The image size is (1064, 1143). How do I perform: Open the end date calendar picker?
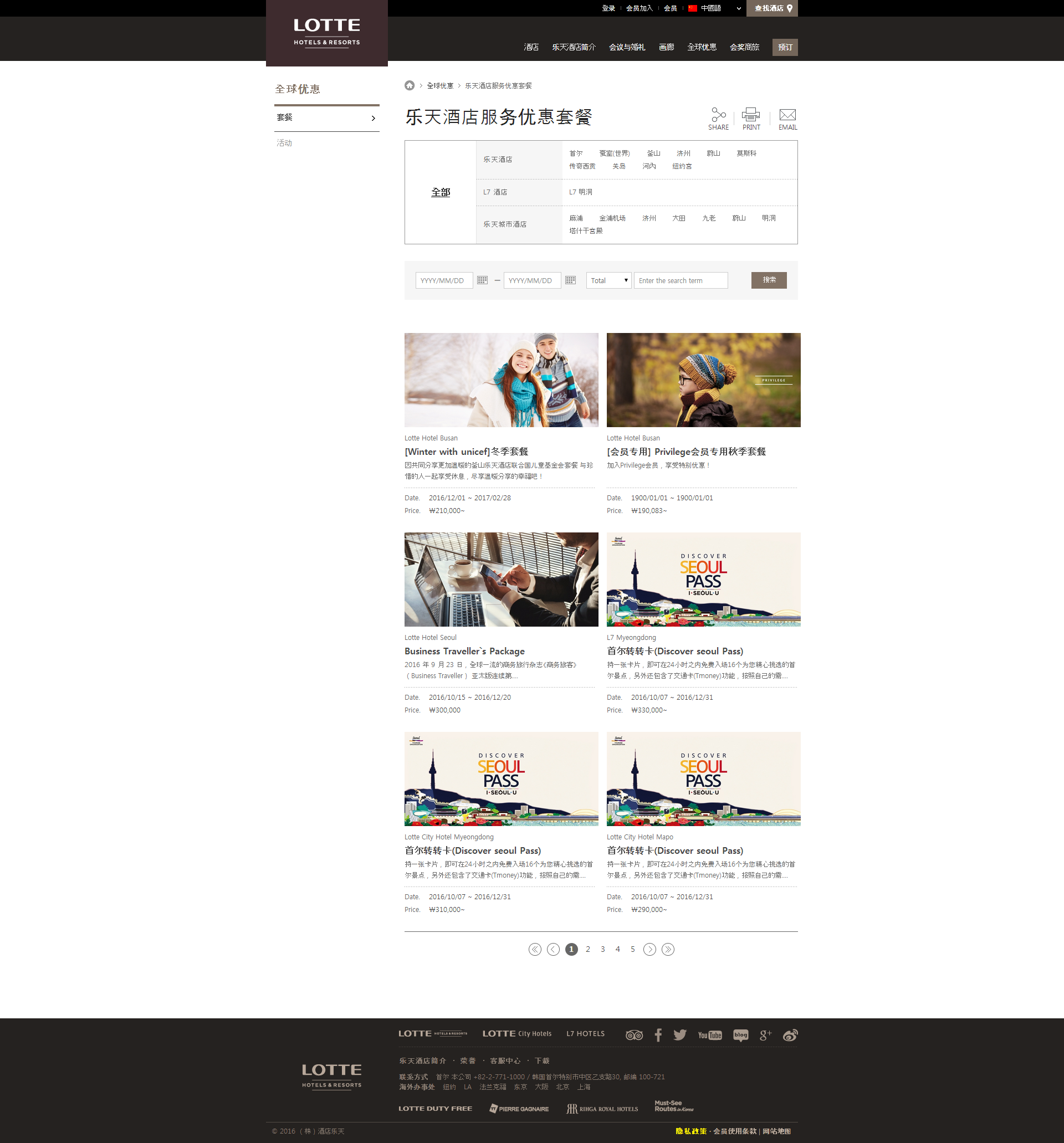pyautogui.click(x=570, y=280)
